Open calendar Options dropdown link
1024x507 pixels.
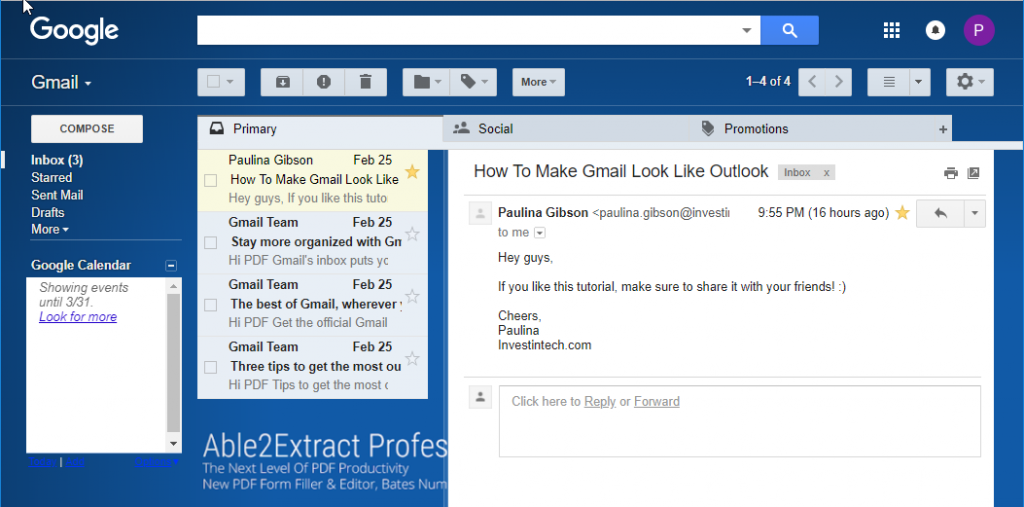[157, 462]
